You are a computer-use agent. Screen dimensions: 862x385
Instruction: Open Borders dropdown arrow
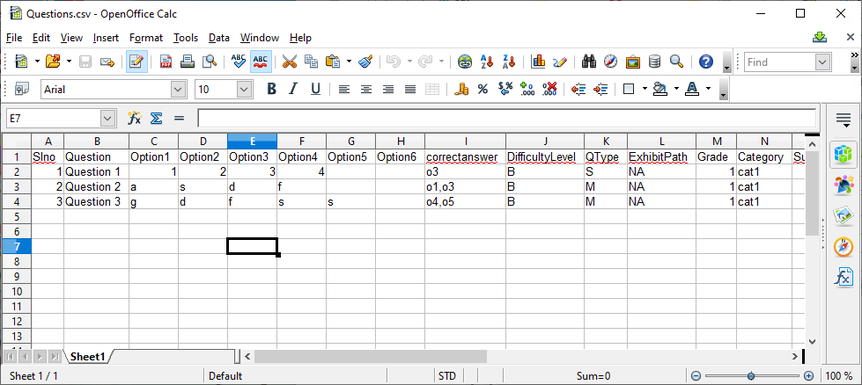tap(645, 89)
